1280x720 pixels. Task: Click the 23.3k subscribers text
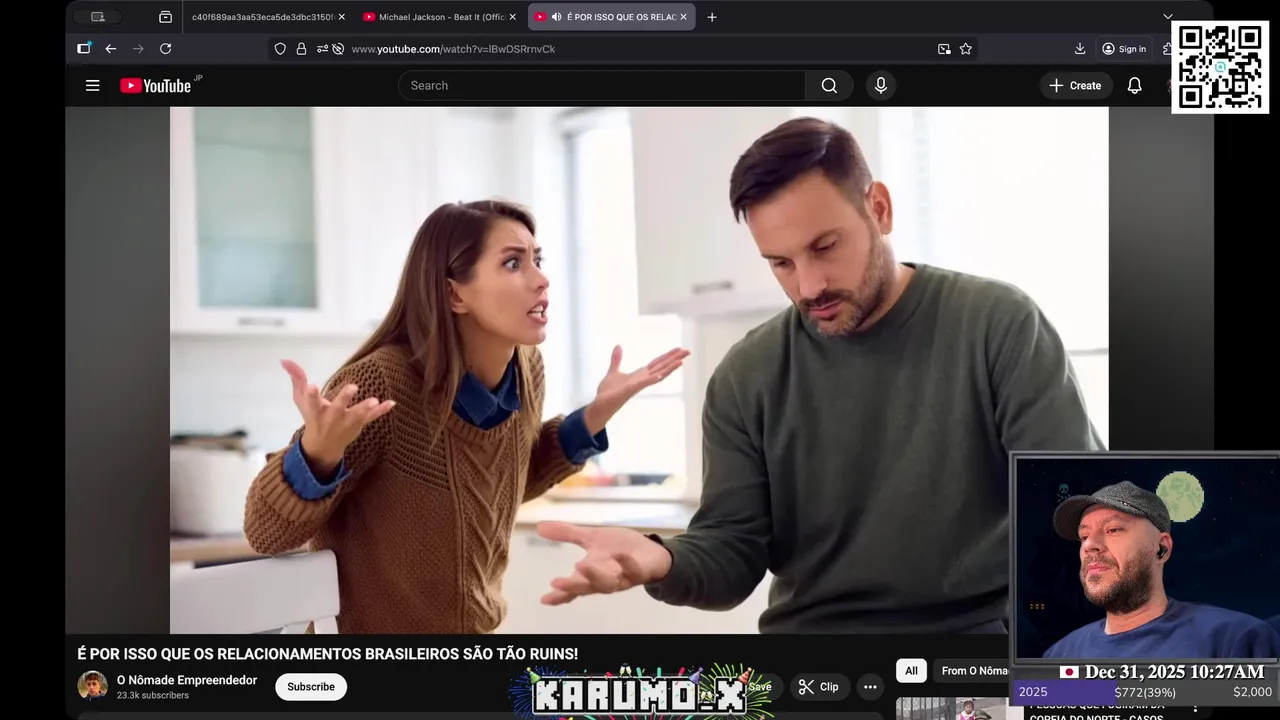(153, 695)
